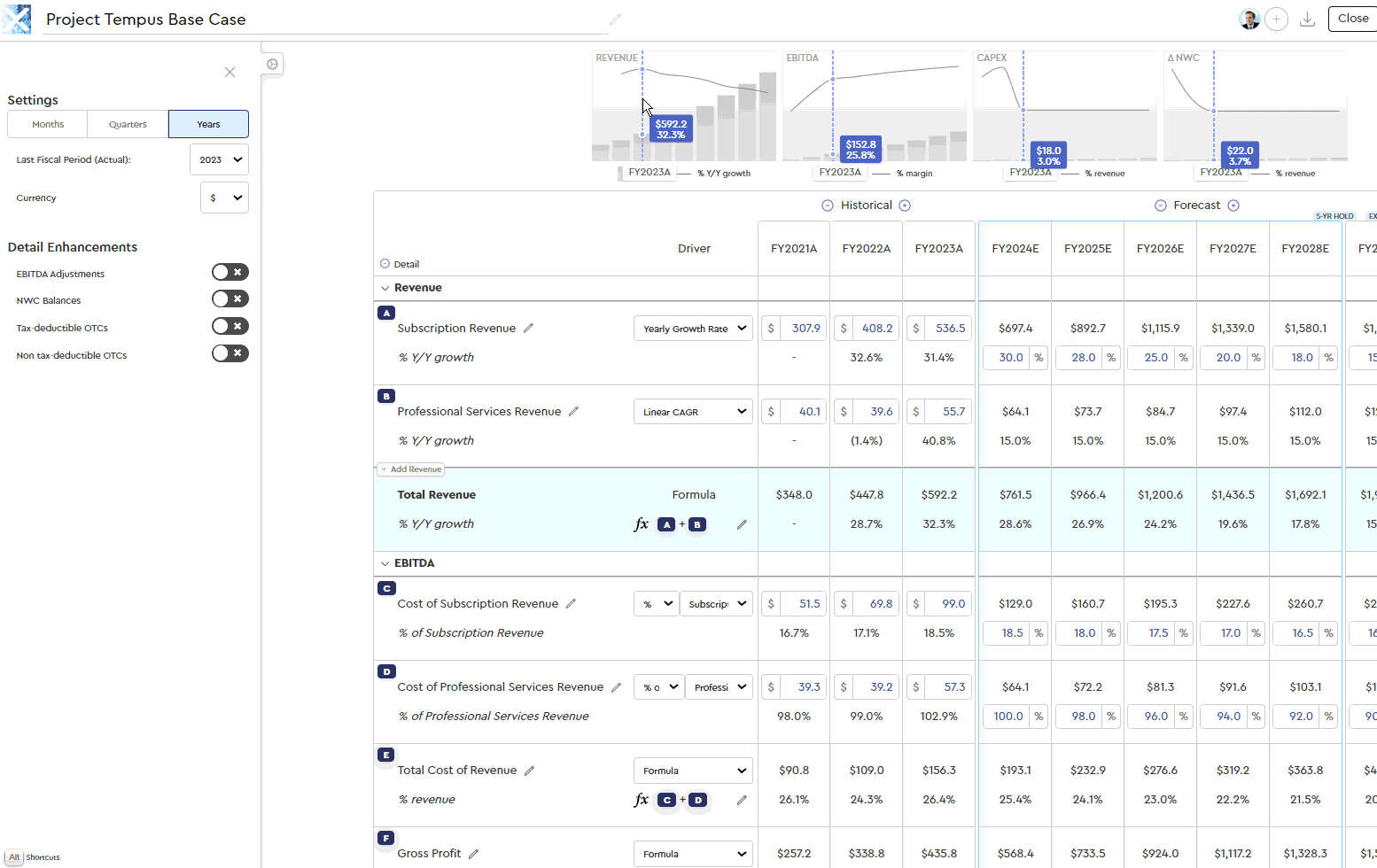Switch to Quarters tab

128,124
